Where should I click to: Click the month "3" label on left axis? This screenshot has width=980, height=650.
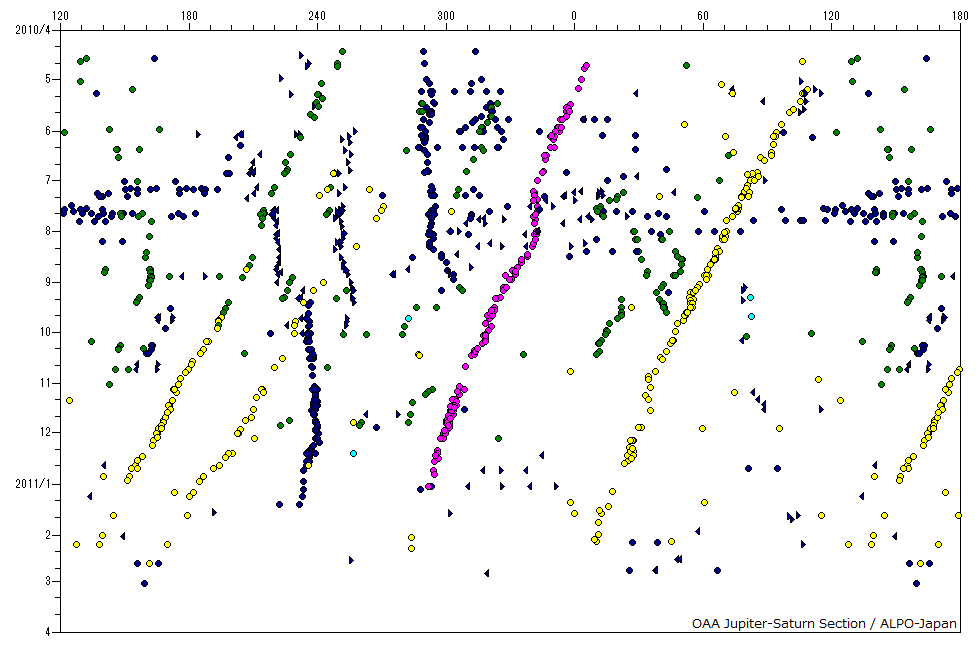(x=48, y=581)
